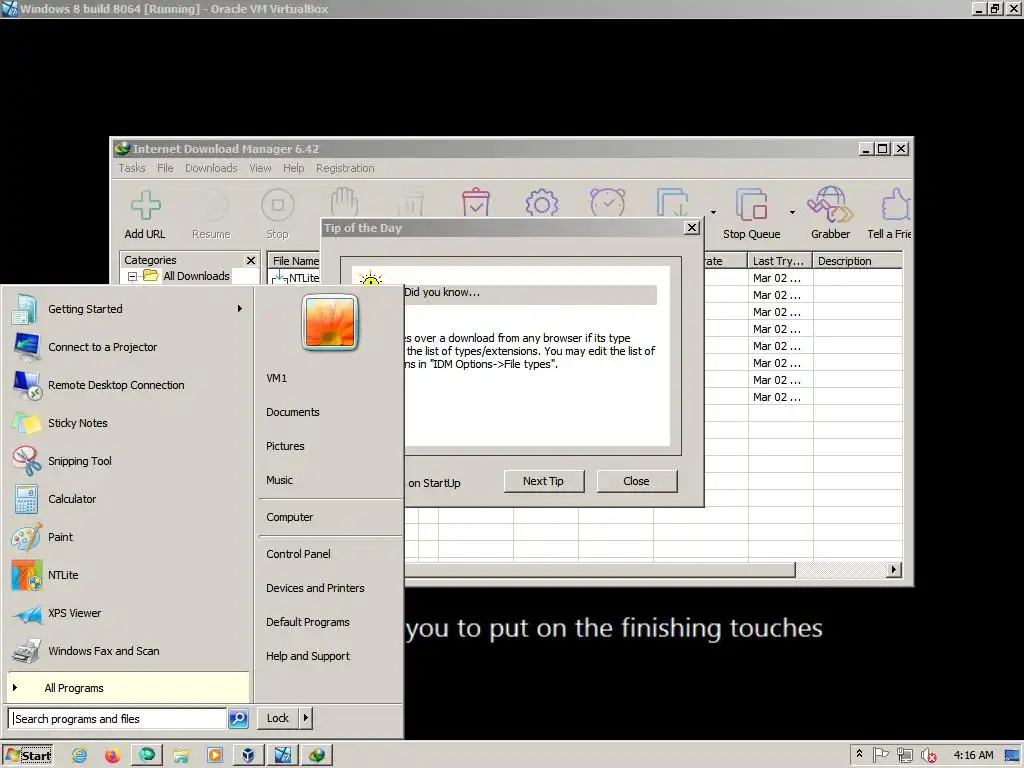Open Devices and Printers

click(x=315, y=588)
